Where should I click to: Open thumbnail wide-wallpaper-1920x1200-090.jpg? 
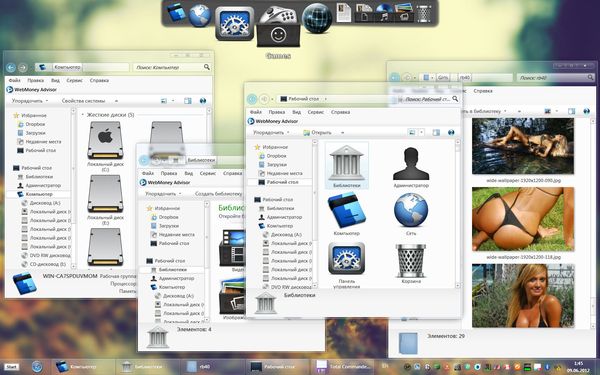523,146
